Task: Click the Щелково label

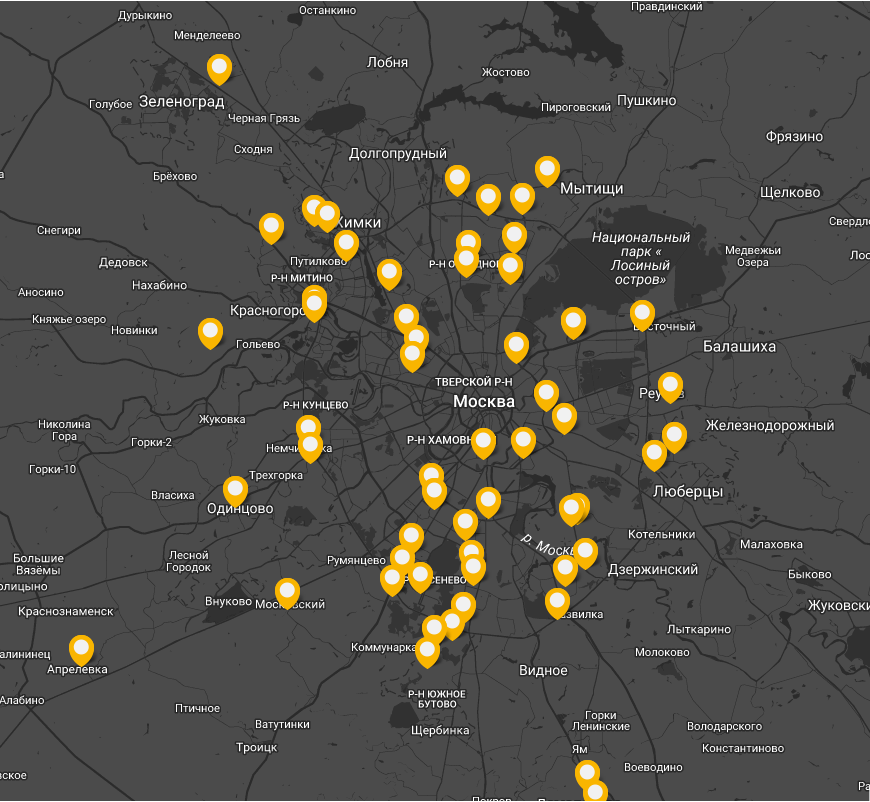Action: tap(790, 193)
